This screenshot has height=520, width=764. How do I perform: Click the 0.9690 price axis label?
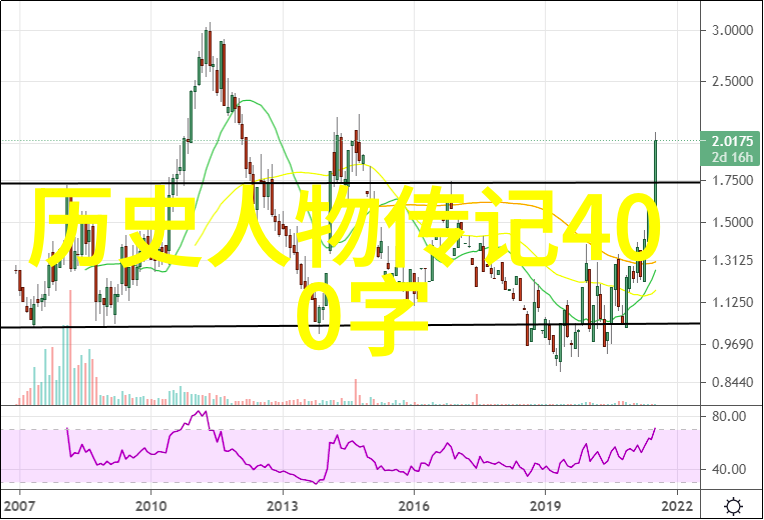click(732, 344)
